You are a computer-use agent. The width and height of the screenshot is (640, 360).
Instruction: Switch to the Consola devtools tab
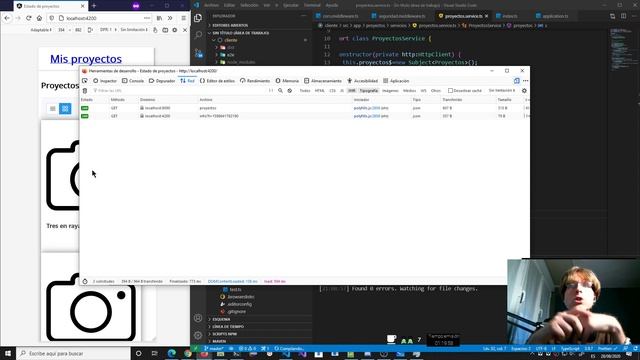(133, 81)
